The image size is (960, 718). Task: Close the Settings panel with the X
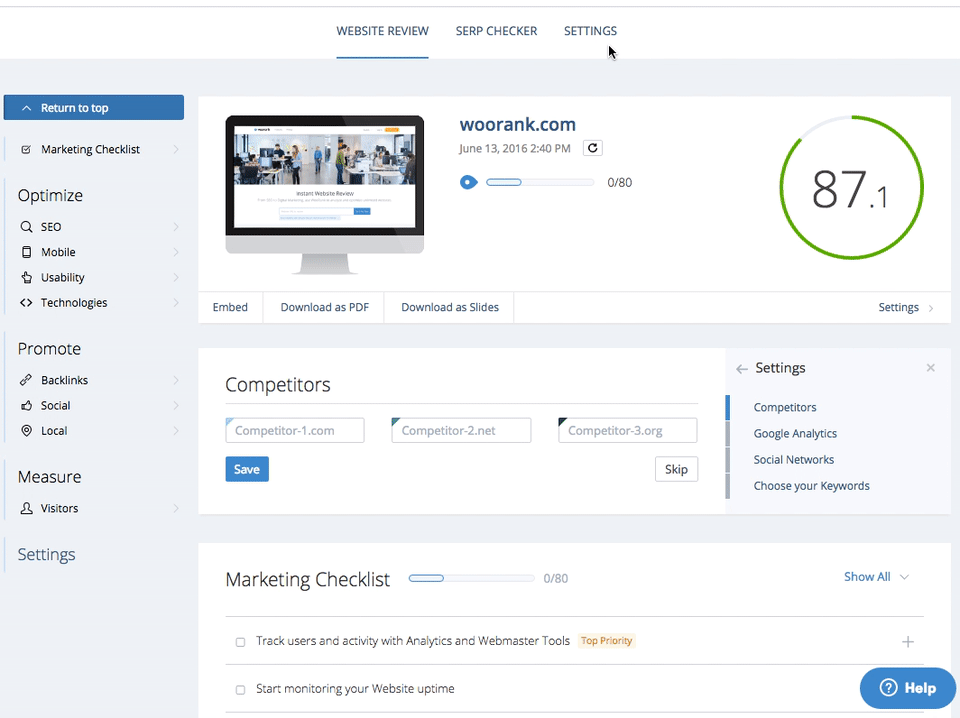pyautogui.click(x=930, y=368)
